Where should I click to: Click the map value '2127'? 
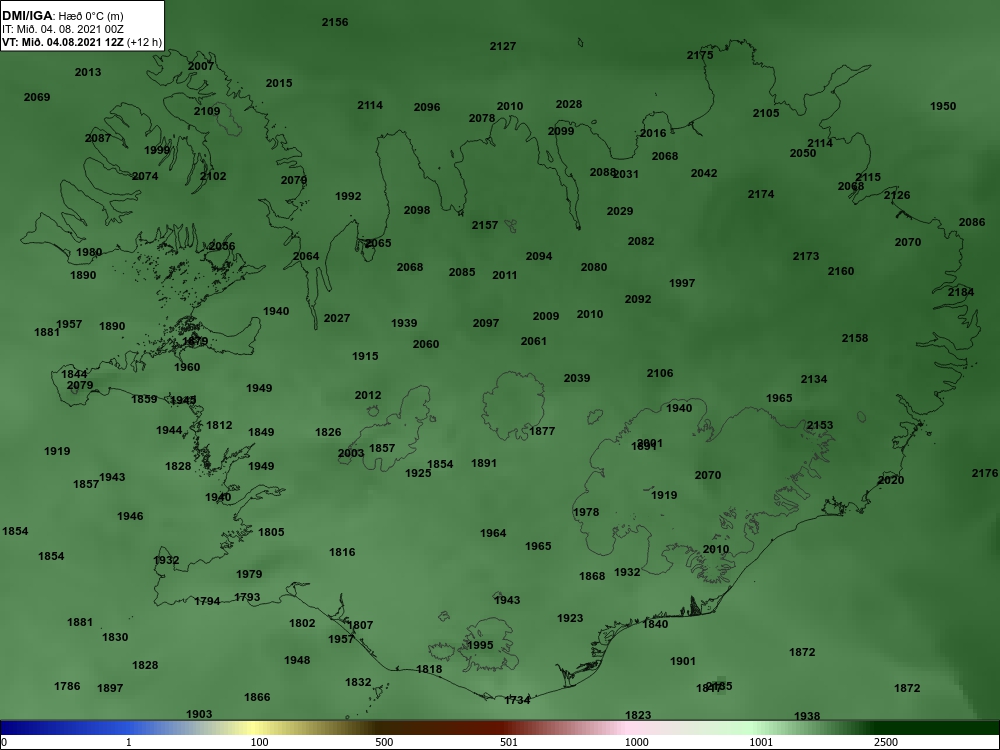point(503,46)
